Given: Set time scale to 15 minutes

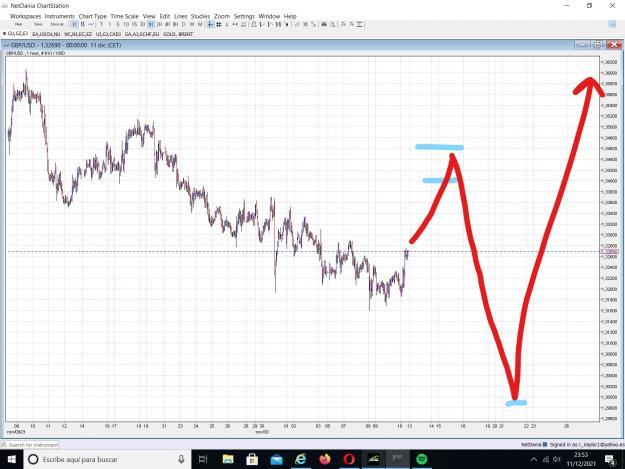Looking at the screenshot, I should pos(134,24).
